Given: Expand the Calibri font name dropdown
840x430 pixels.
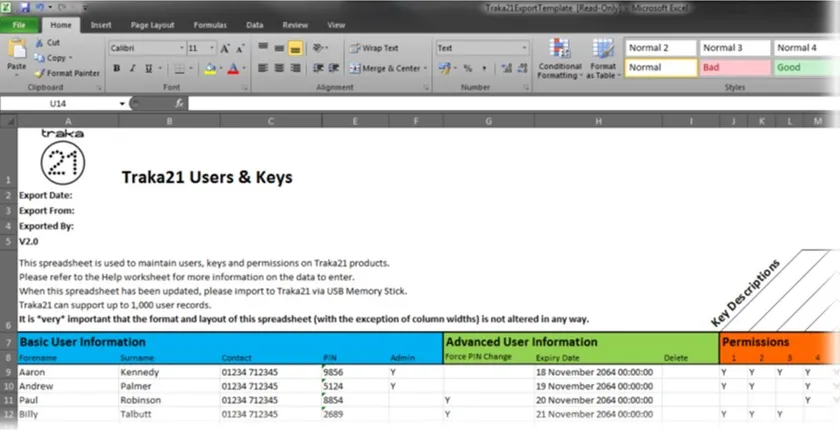Looking at the screenshot, I should [181, 48].
